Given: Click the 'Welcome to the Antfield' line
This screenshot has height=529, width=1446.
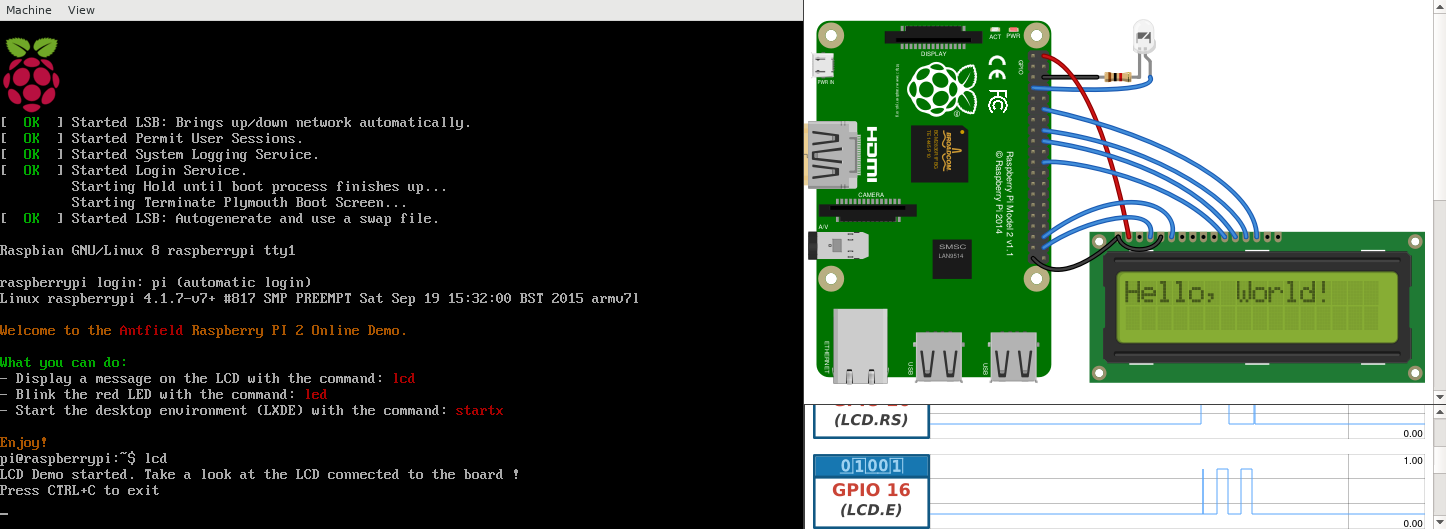Looking at the screenshot, I should click(x=204, y=331).
